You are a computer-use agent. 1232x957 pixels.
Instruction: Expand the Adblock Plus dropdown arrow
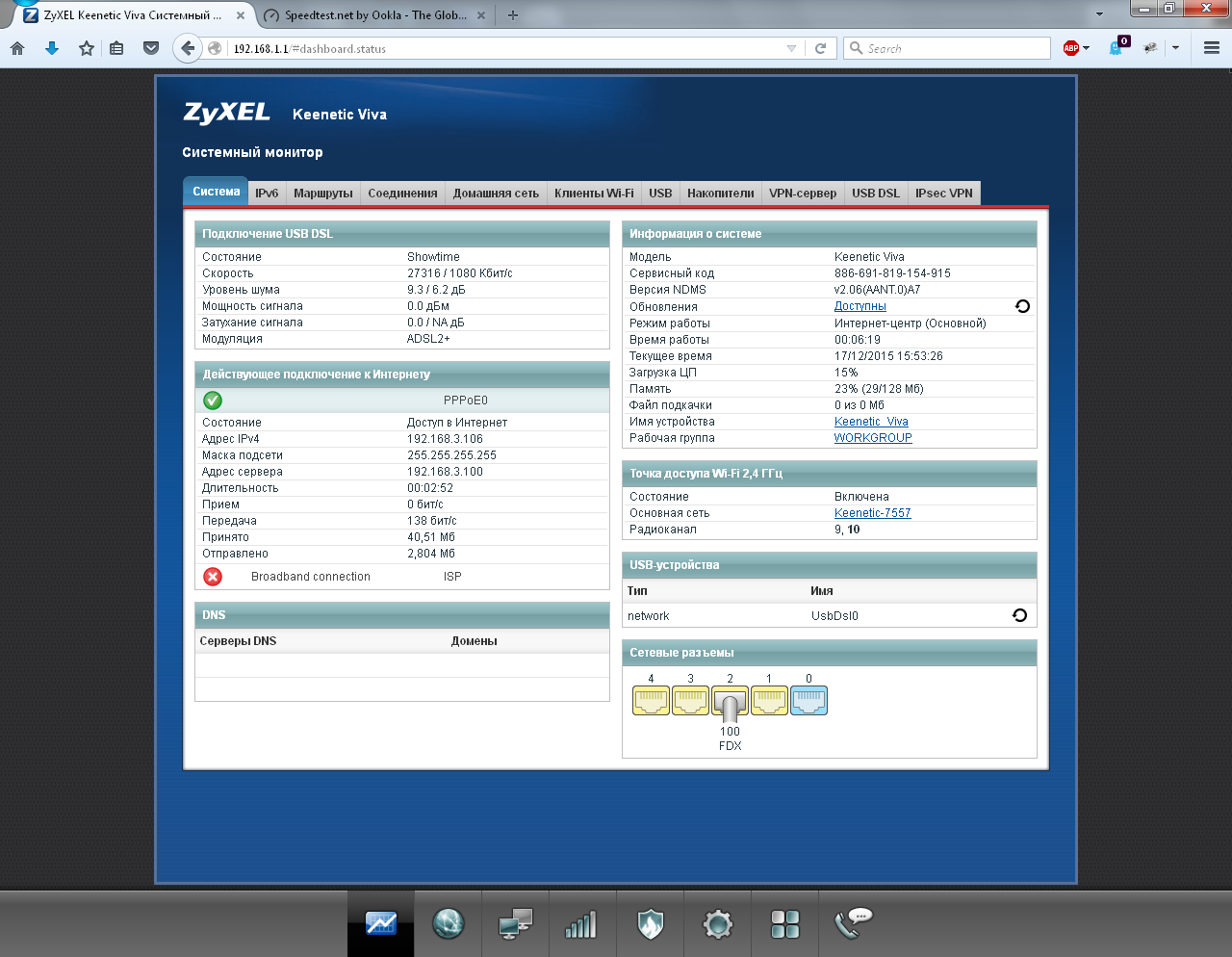pos(1086,48)
